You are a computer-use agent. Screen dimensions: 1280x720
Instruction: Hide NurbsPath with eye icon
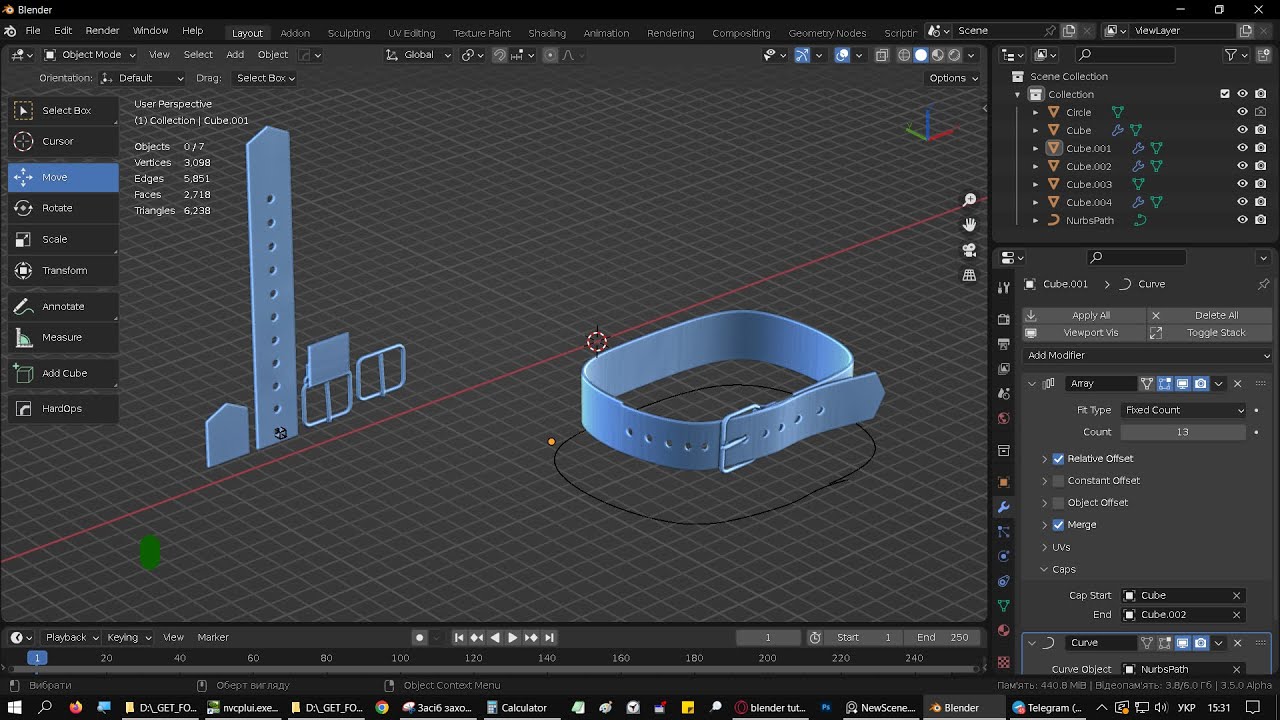coord(1242,220)
